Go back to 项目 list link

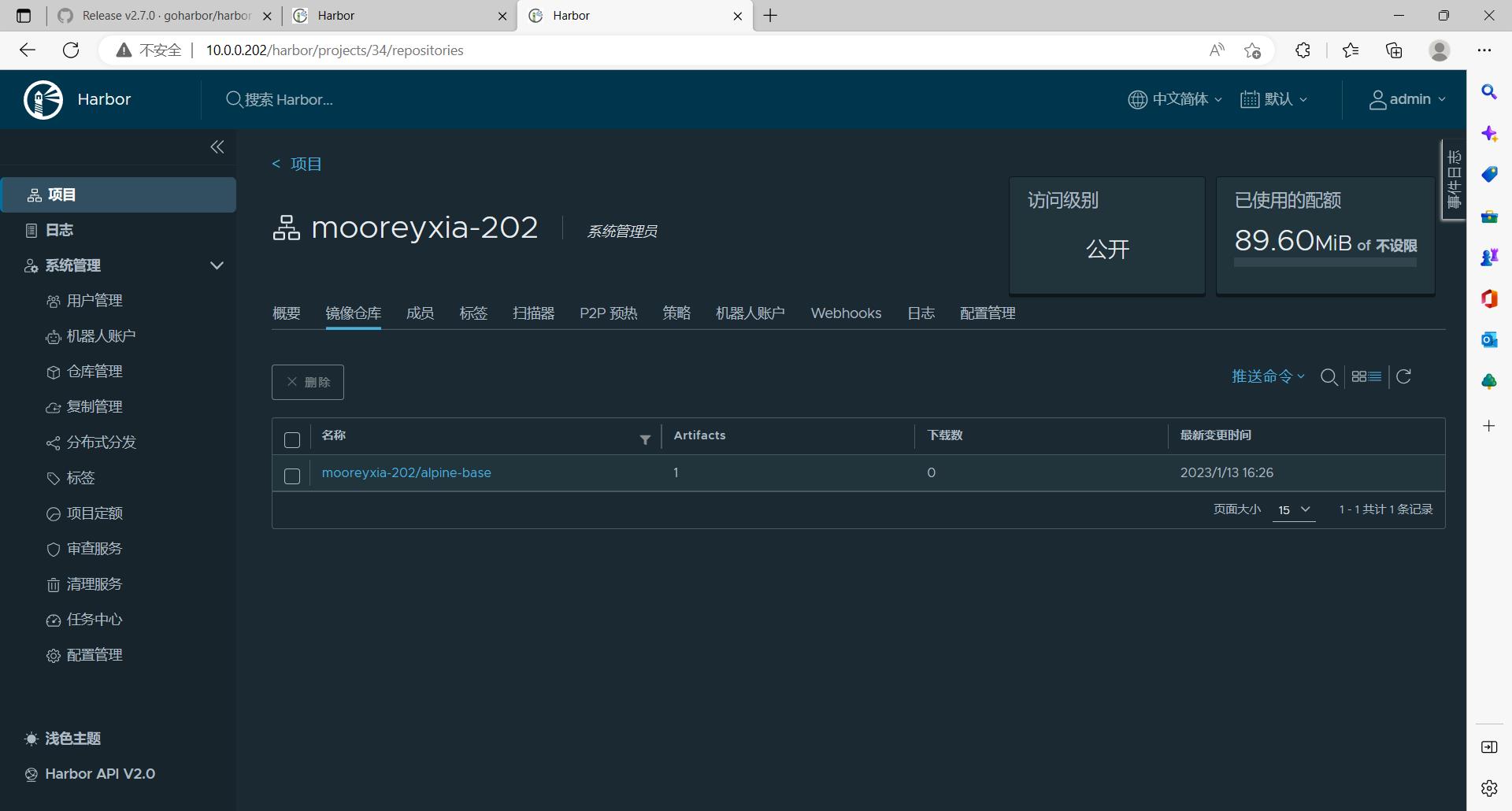(297, 164)
